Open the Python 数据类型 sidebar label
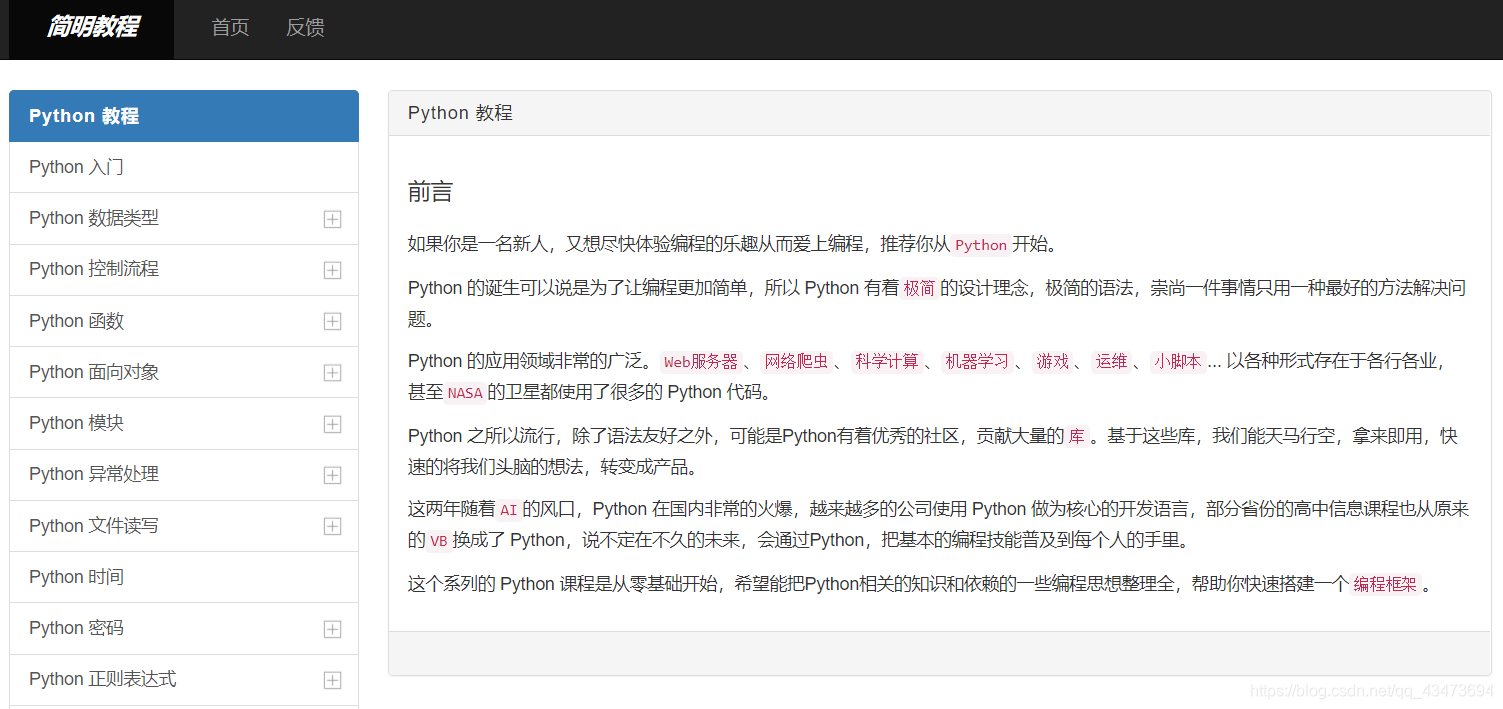Screen dimensions: 1503x709 (94, 218)
